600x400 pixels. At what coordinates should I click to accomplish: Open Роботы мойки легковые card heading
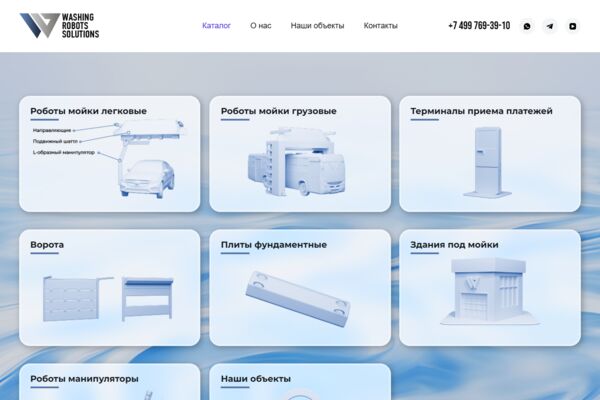coord(88,111)
